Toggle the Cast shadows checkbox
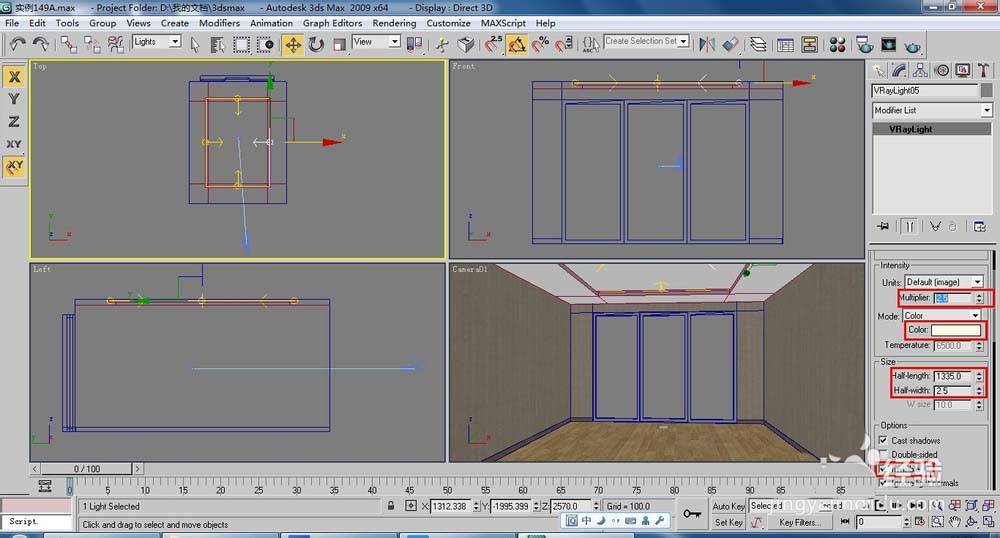Viewport: 1000px width, 538px height. (883, 440)
